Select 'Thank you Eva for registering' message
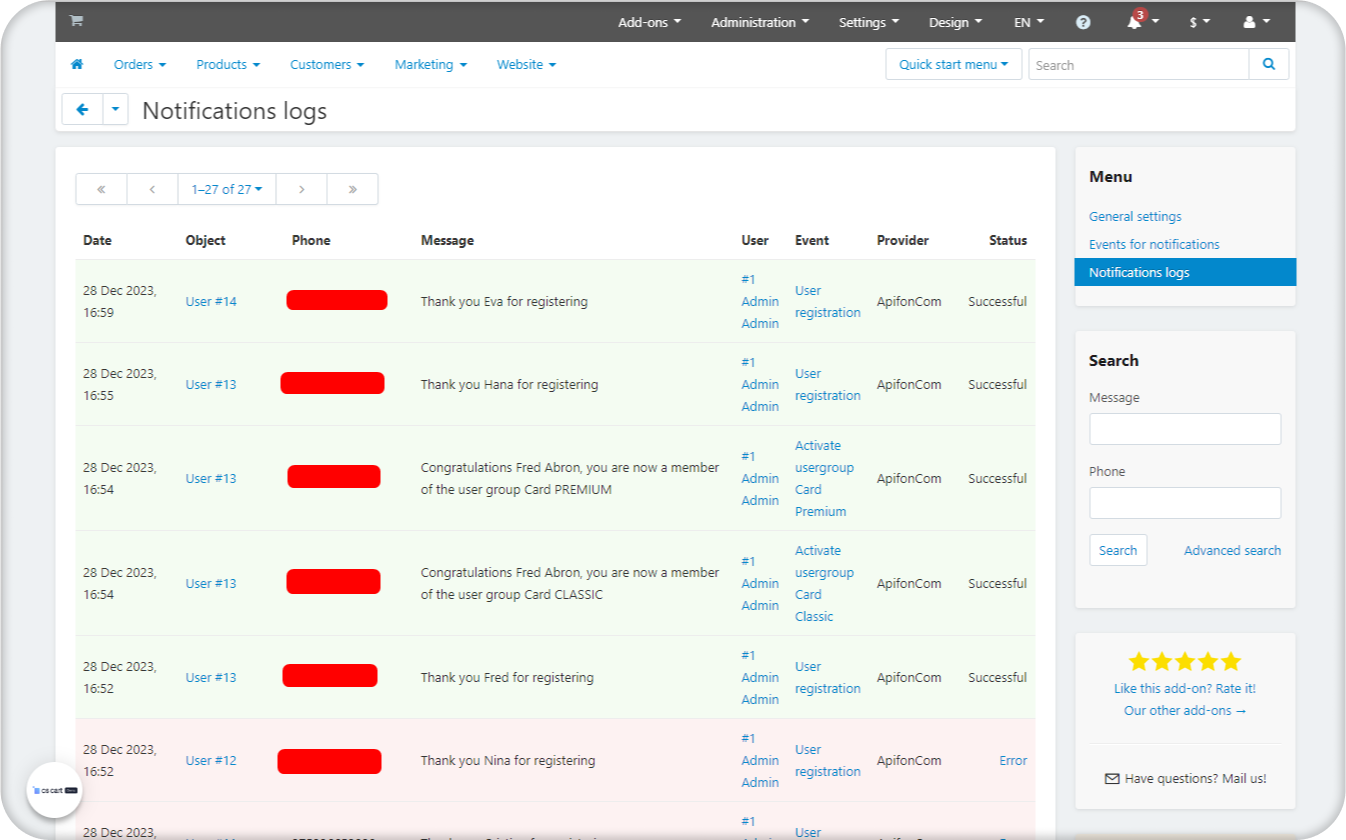This screenshot has height=840, width=1346. (504, 301)
